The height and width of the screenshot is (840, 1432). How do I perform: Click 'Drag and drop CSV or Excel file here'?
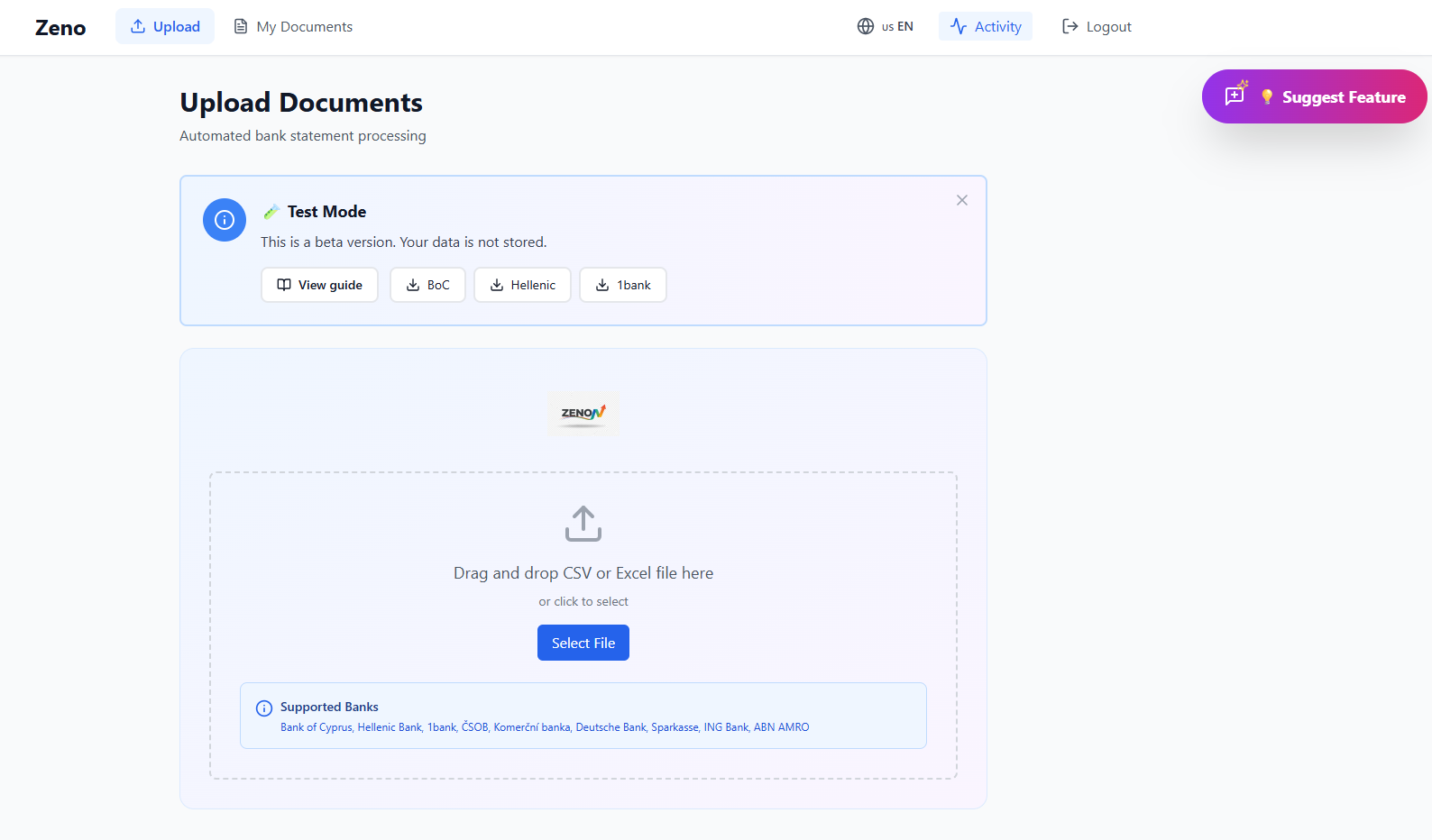click(583, 573)
